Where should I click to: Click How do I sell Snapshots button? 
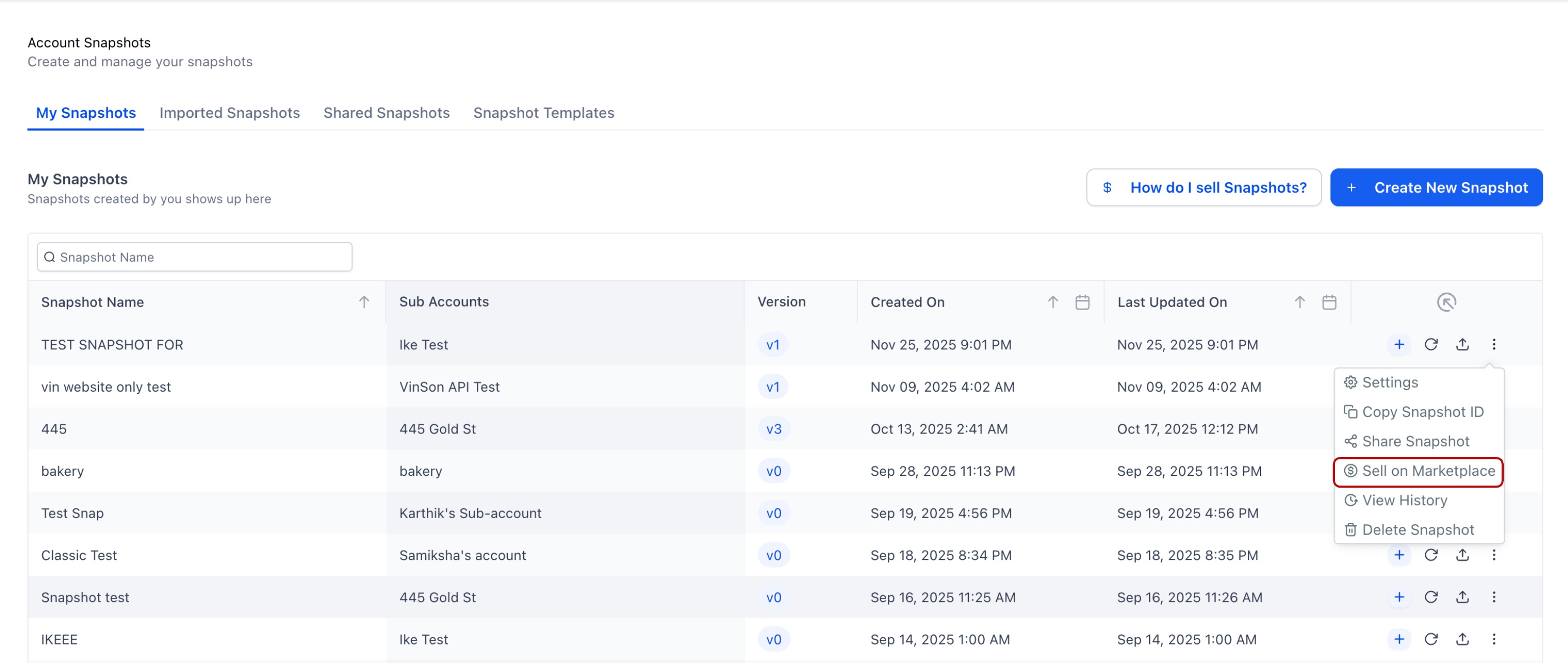1203,188
